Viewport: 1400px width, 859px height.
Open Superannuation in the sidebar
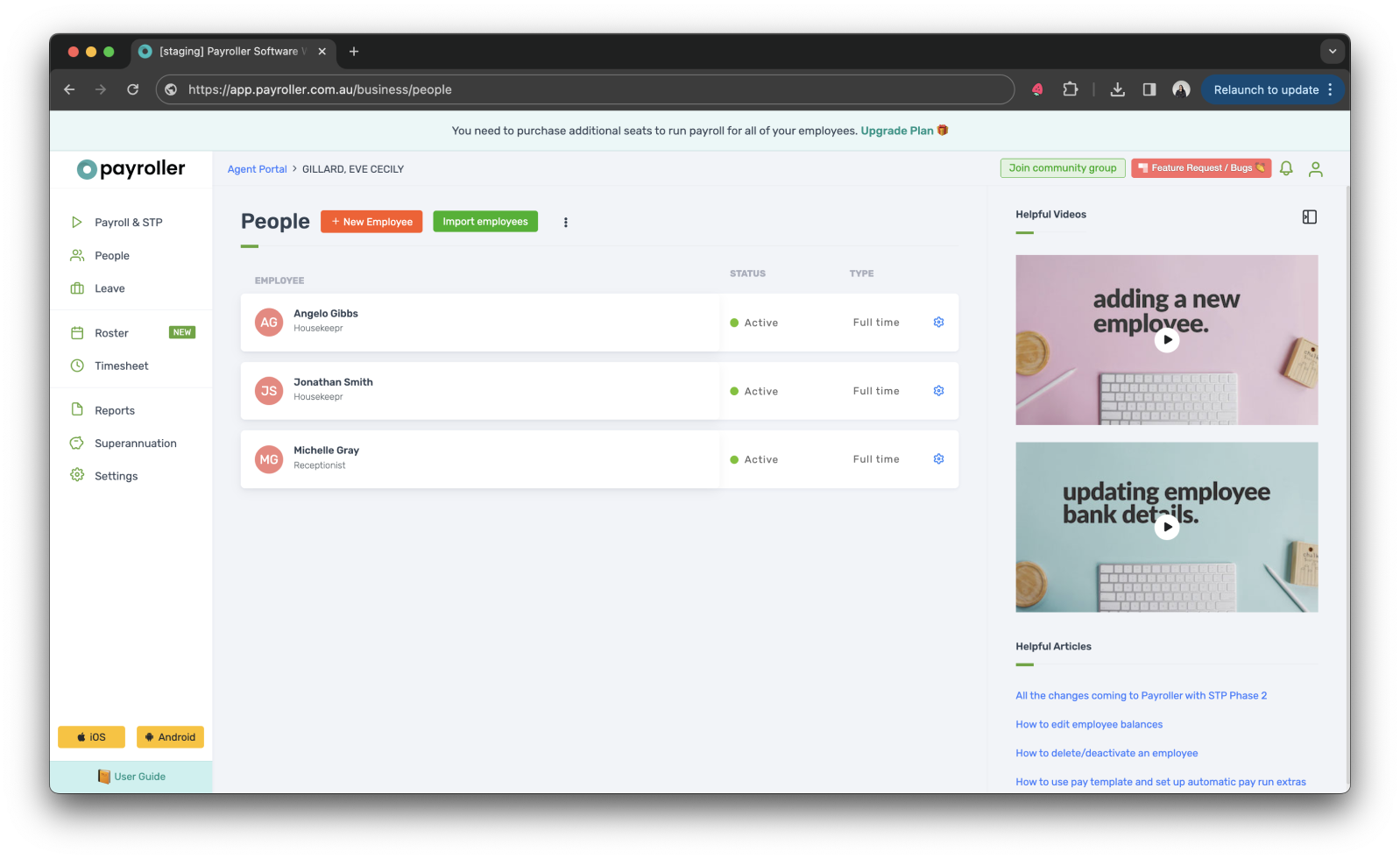click(136, 444)
